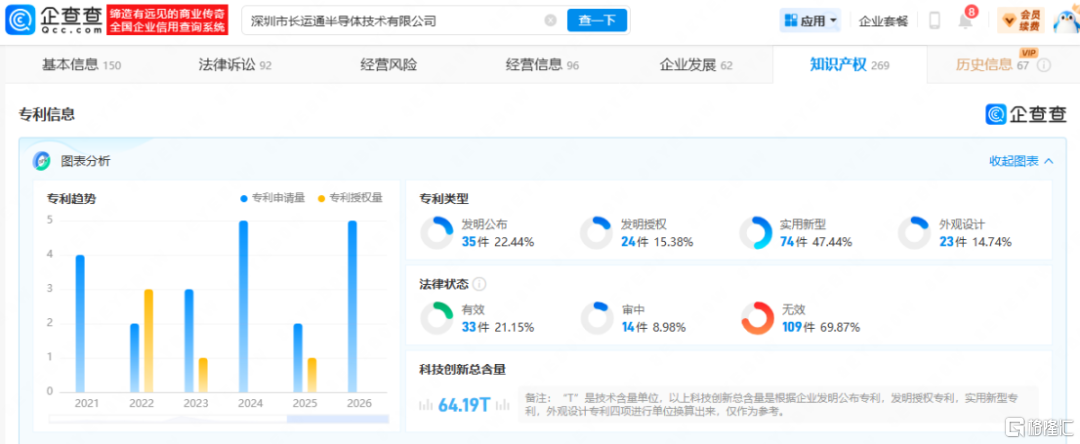This screenshot has width=1080, height=444.
Task: Click the 2025 axis label
Action: pyautogui.click(x=304, y=403)
